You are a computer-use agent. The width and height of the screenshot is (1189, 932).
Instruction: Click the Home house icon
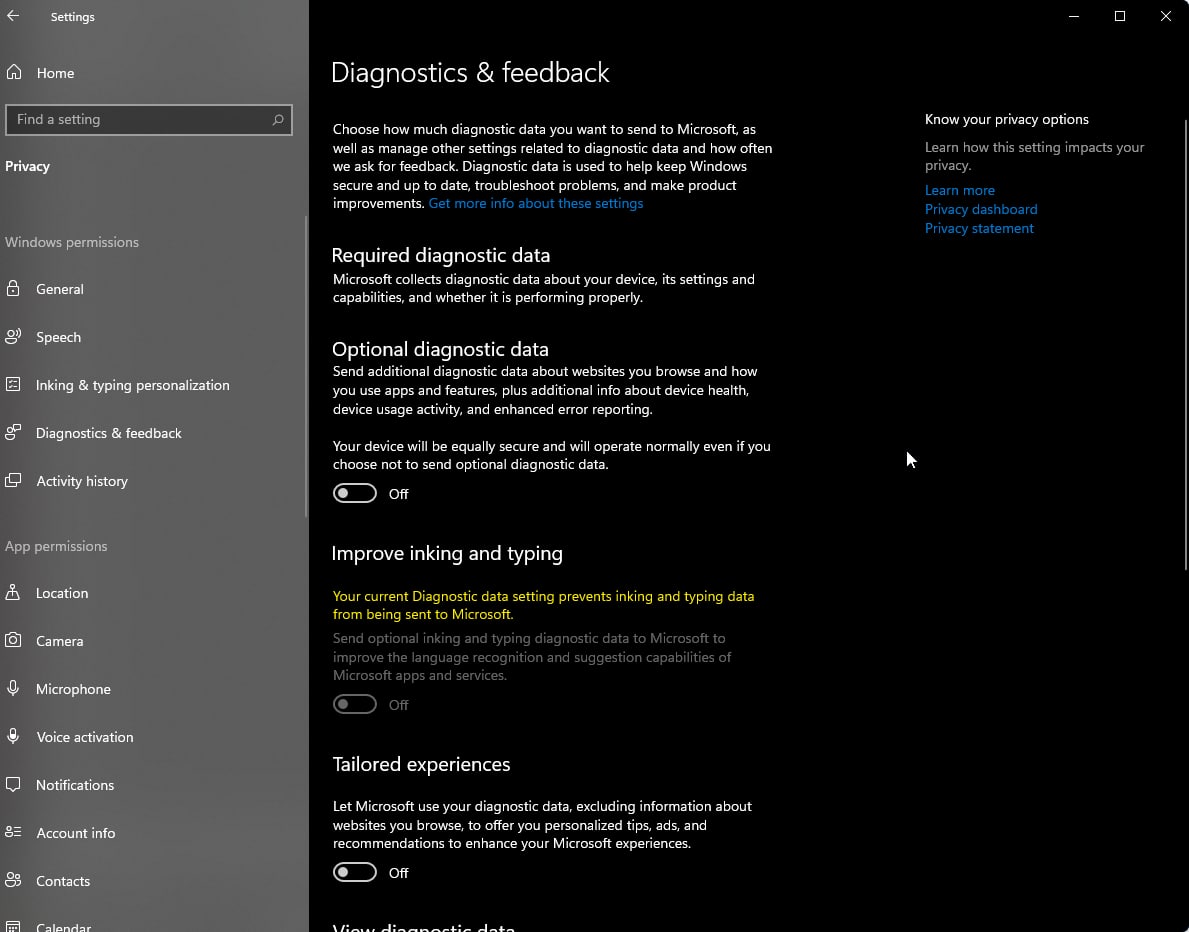14,72
